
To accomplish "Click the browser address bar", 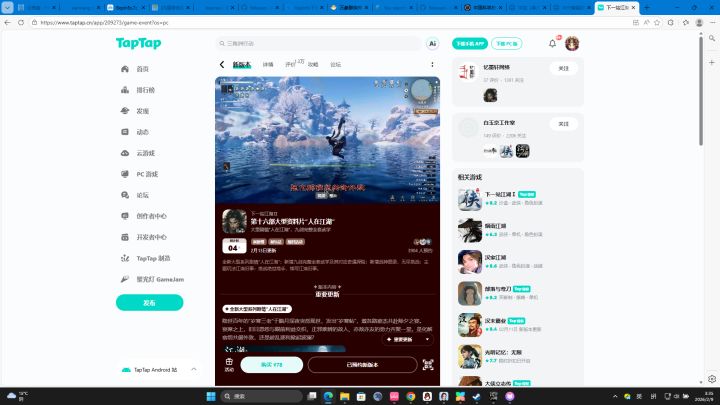I will tap(331, 22).
